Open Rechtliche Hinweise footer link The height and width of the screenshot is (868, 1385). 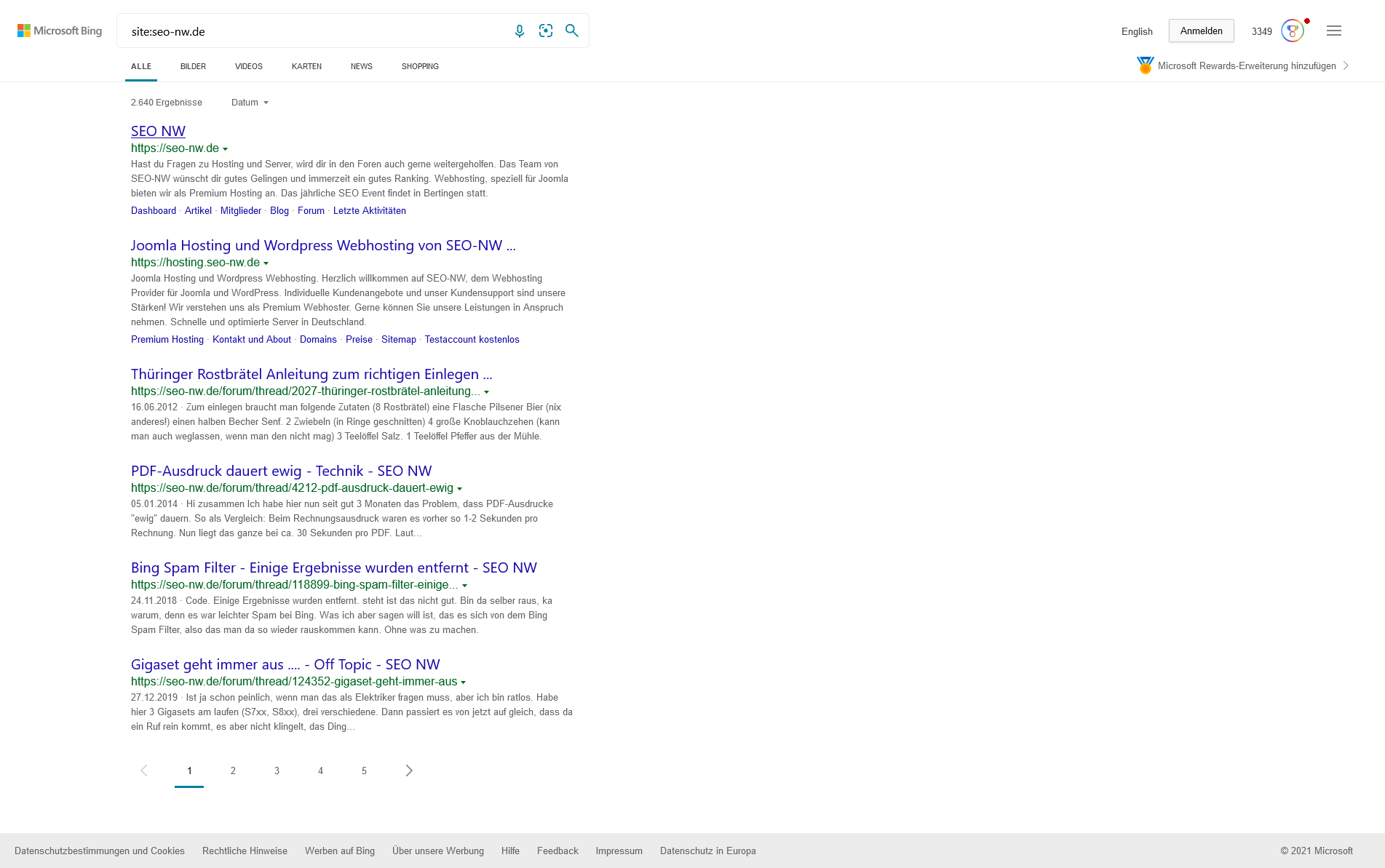click(x=245, y=851)
